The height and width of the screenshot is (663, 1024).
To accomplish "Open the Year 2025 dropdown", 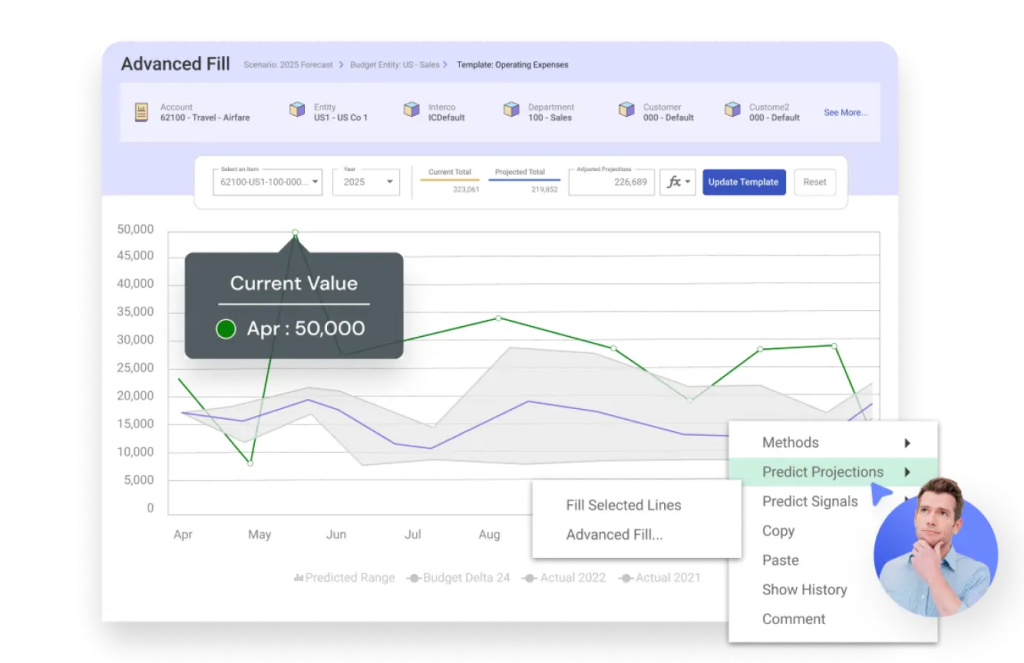I will click(x=365, y=182).
